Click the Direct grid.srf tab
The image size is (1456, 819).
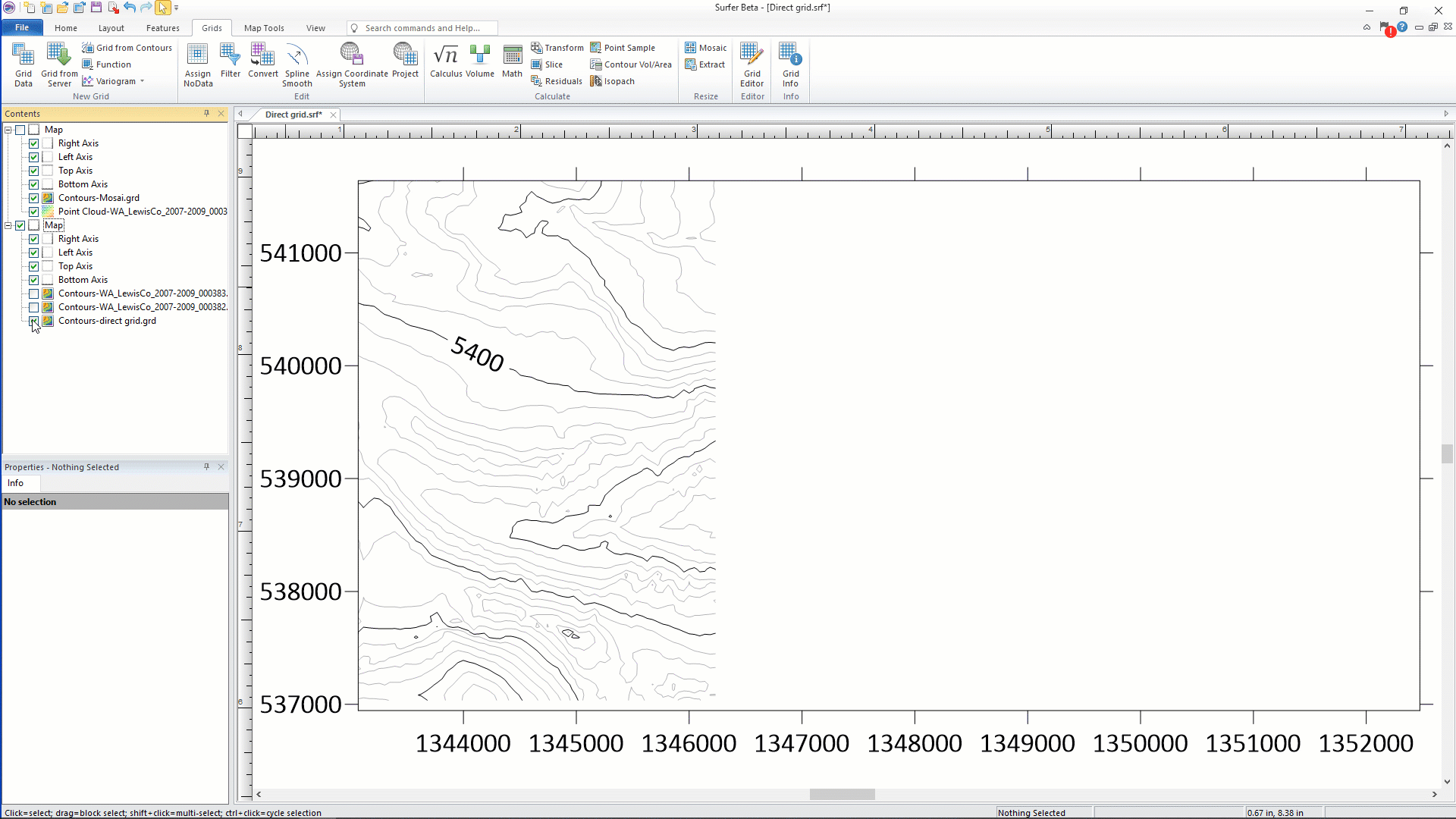293,114
